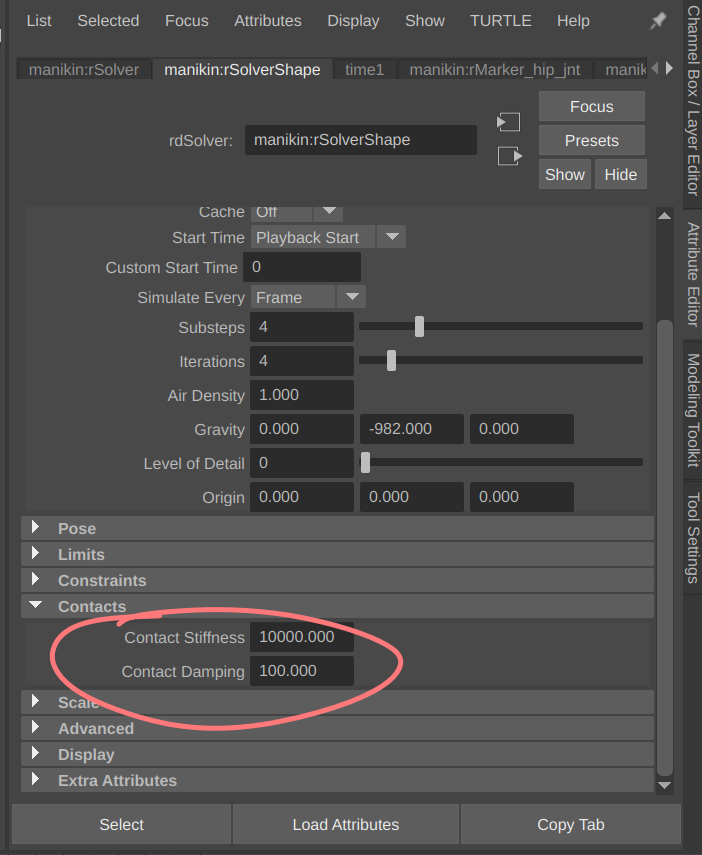Open the Modeling Toolkit side tab
702x855 pixels.
click(693, 410)
